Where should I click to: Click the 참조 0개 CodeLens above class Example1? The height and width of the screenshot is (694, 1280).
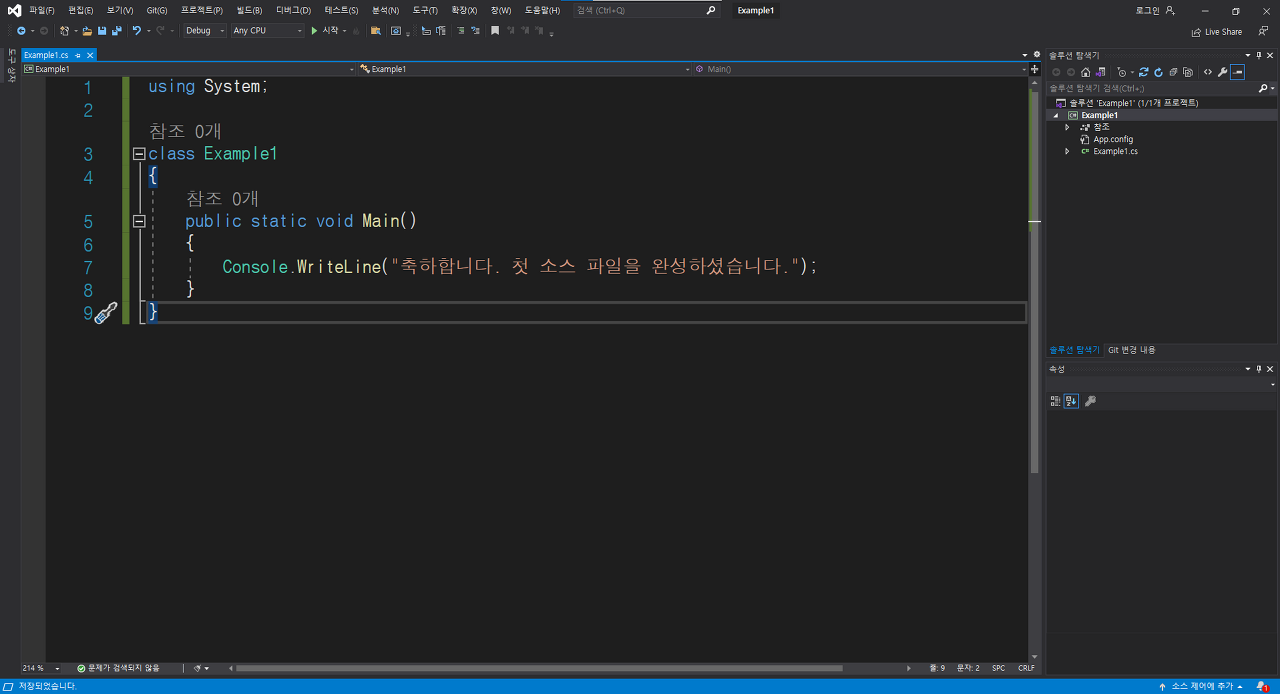pos(185,131)
